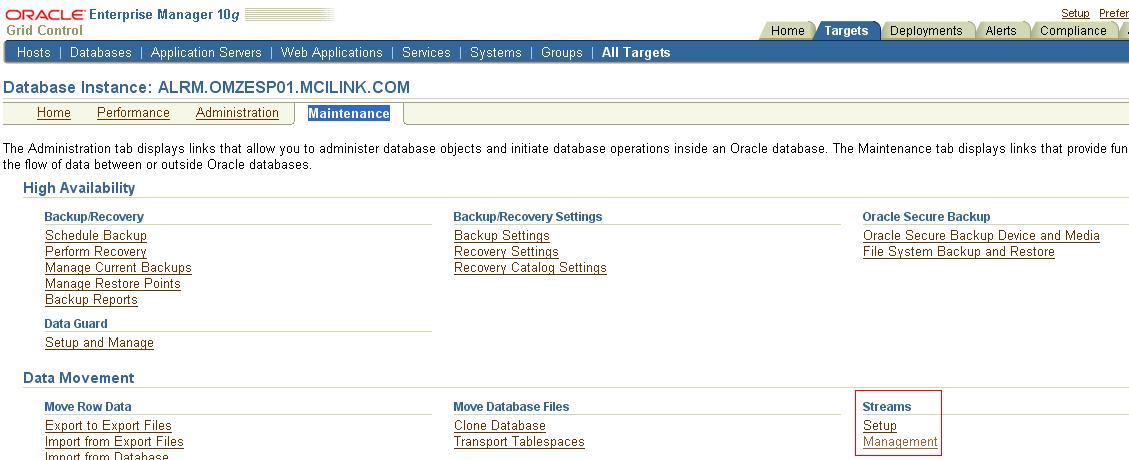1129x460 pixels.
Task: Open Manage Current Backups
Action: (118, 267)
